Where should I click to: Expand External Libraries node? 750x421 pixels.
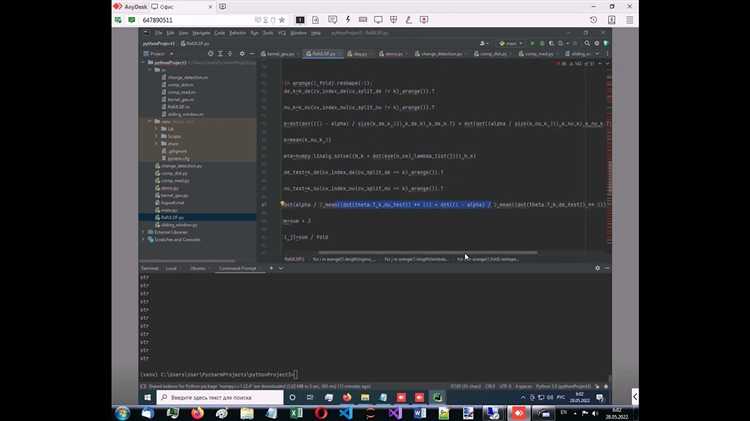click(143, 232)
